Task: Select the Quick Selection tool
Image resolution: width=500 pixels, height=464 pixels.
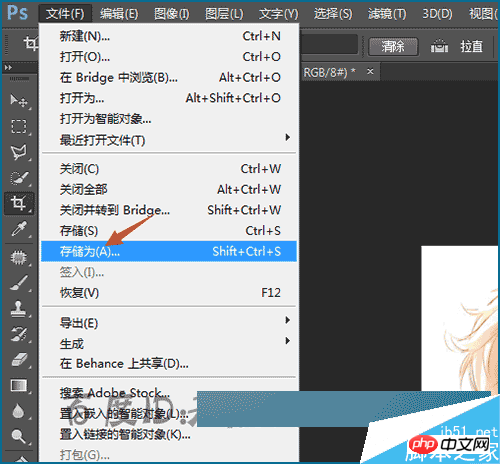Action: (19, 178)
